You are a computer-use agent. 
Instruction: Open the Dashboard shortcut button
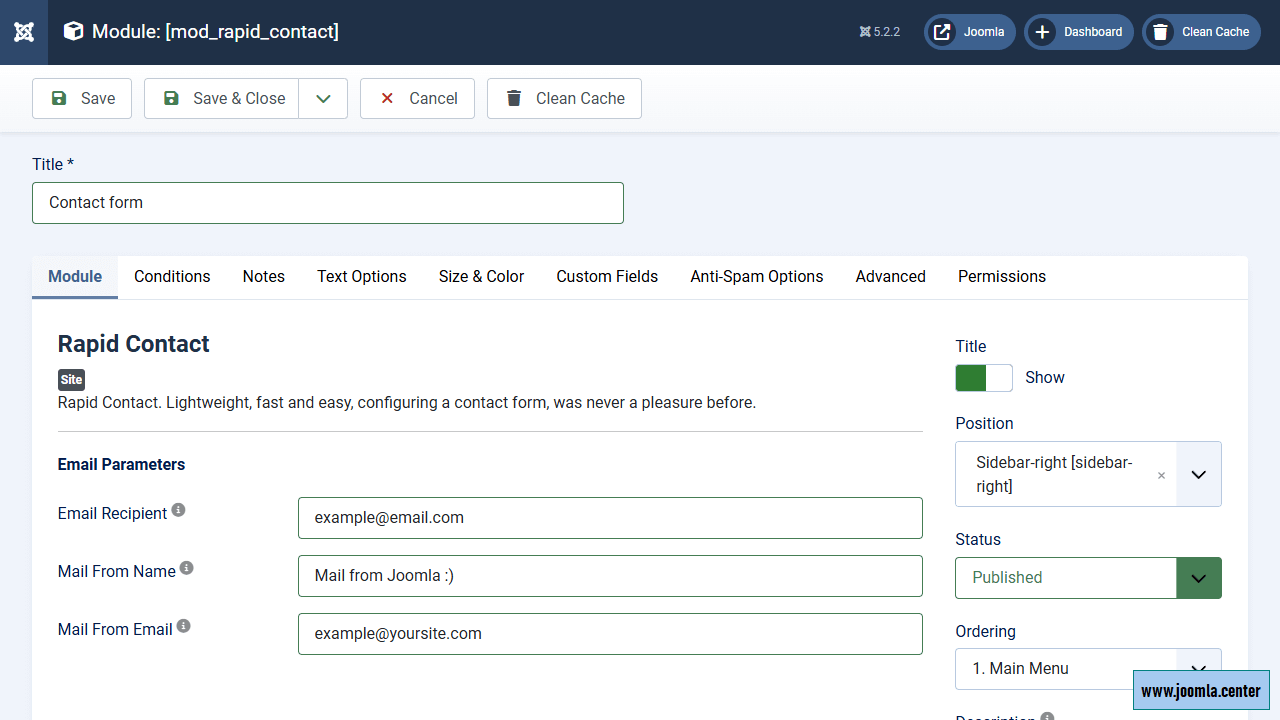pyautogui.click(x=1079, y=32)
